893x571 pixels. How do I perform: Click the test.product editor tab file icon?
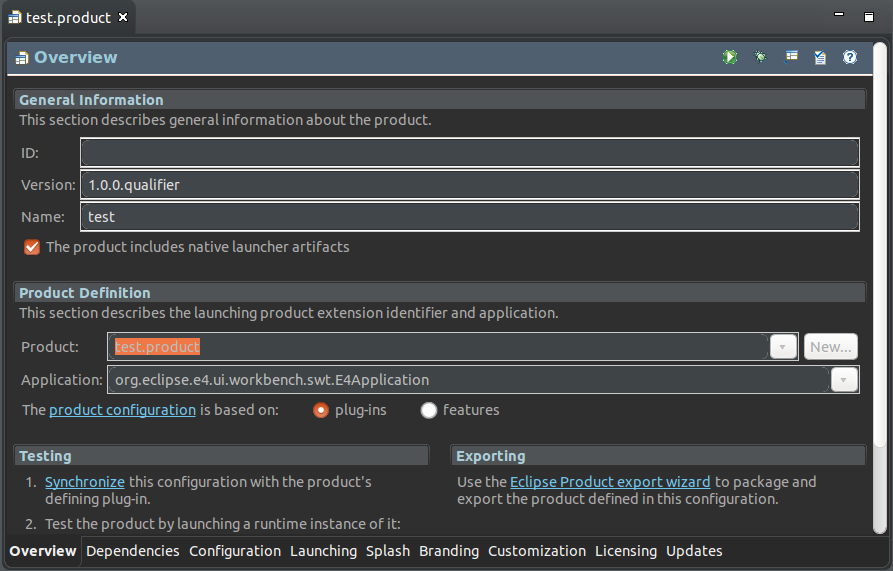click(15, 18)
